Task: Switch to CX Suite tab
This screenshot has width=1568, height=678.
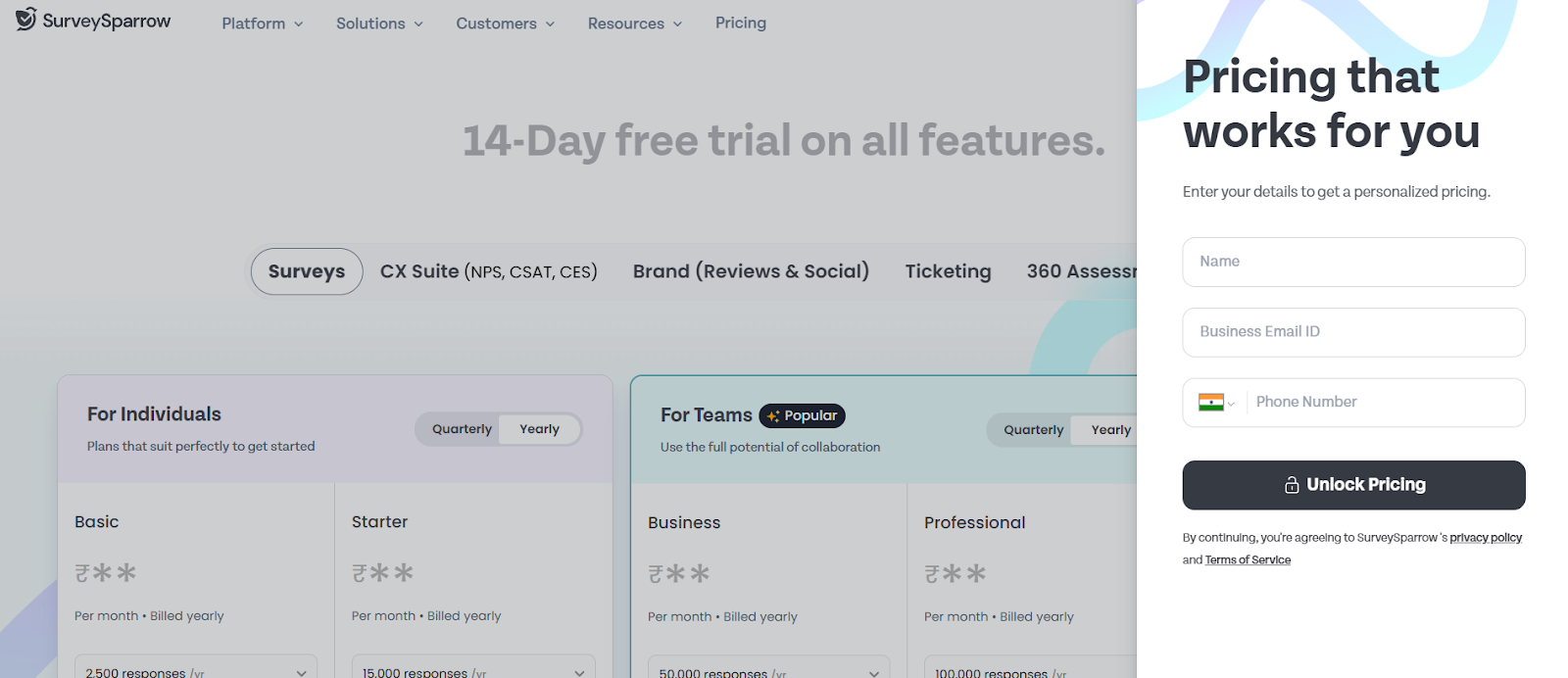Action: 488,271
